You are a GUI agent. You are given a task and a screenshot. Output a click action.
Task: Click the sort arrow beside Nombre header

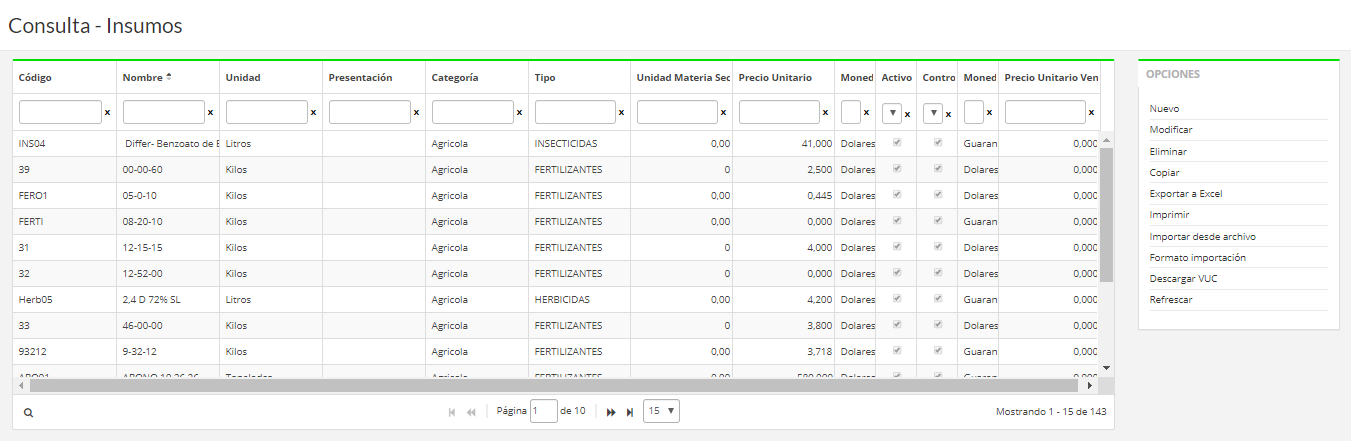[x=169, y=77]
